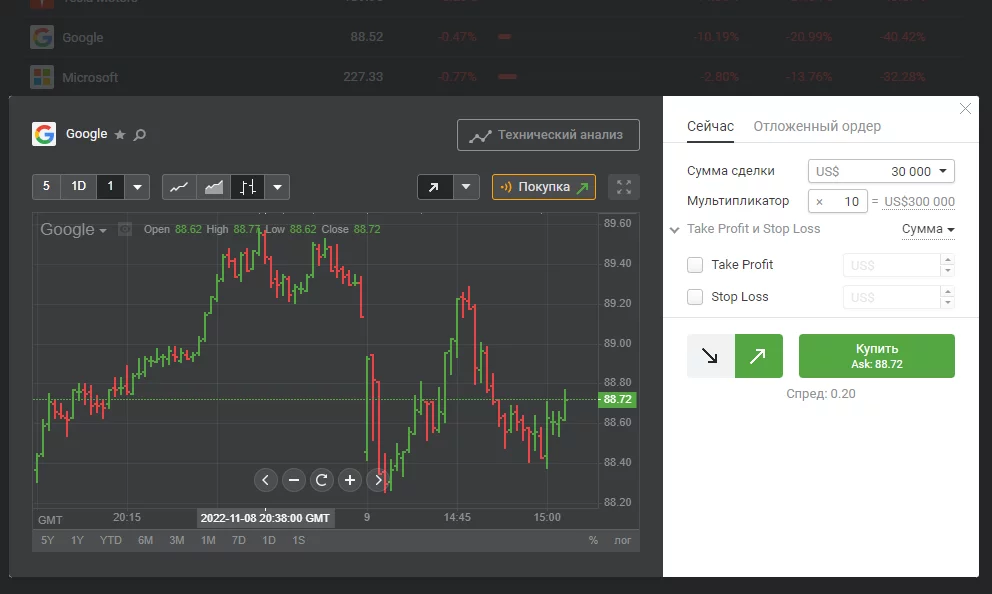Open Технический анализ
The image size is (992, 594).
548,135
